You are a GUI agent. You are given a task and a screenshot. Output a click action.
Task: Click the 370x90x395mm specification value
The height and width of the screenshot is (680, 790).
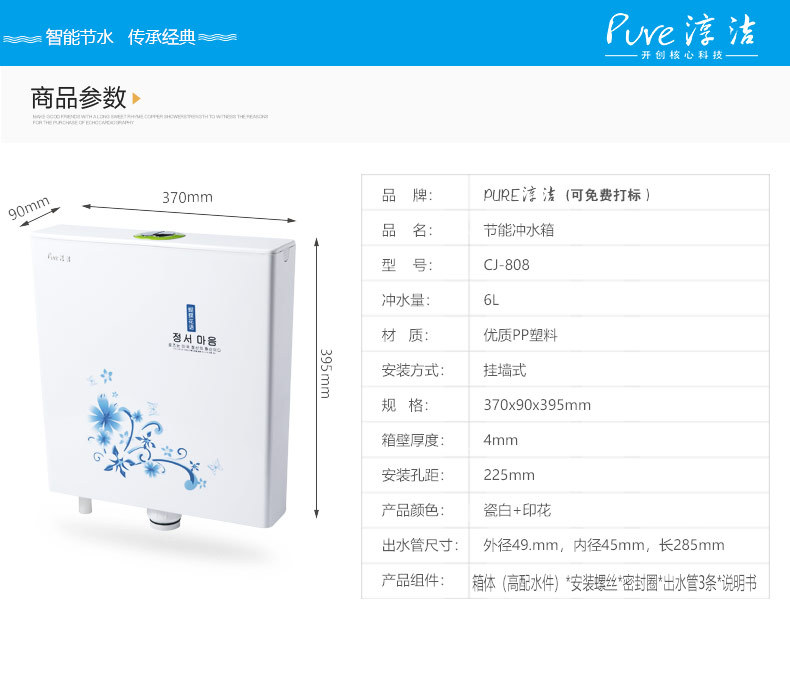(537, 405)
